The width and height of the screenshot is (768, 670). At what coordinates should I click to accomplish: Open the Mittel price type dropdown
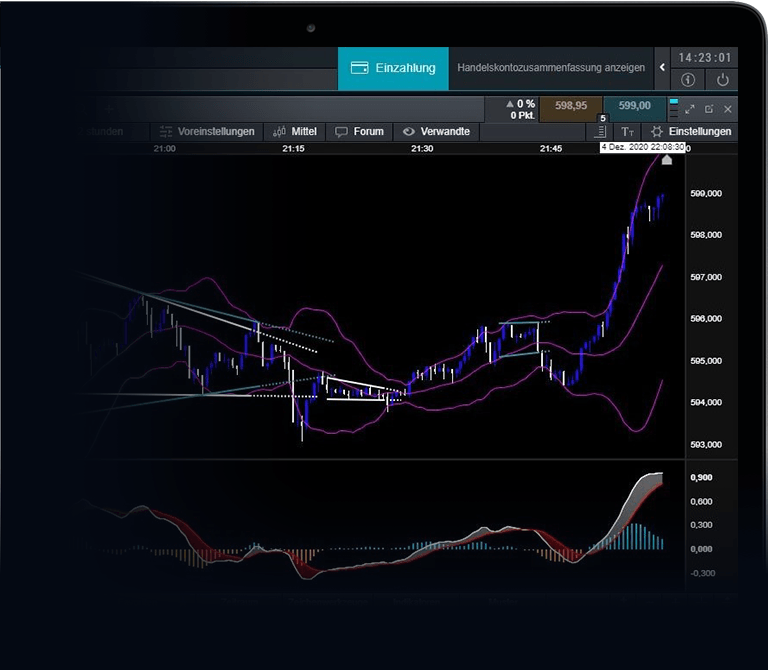pos(296,131)
